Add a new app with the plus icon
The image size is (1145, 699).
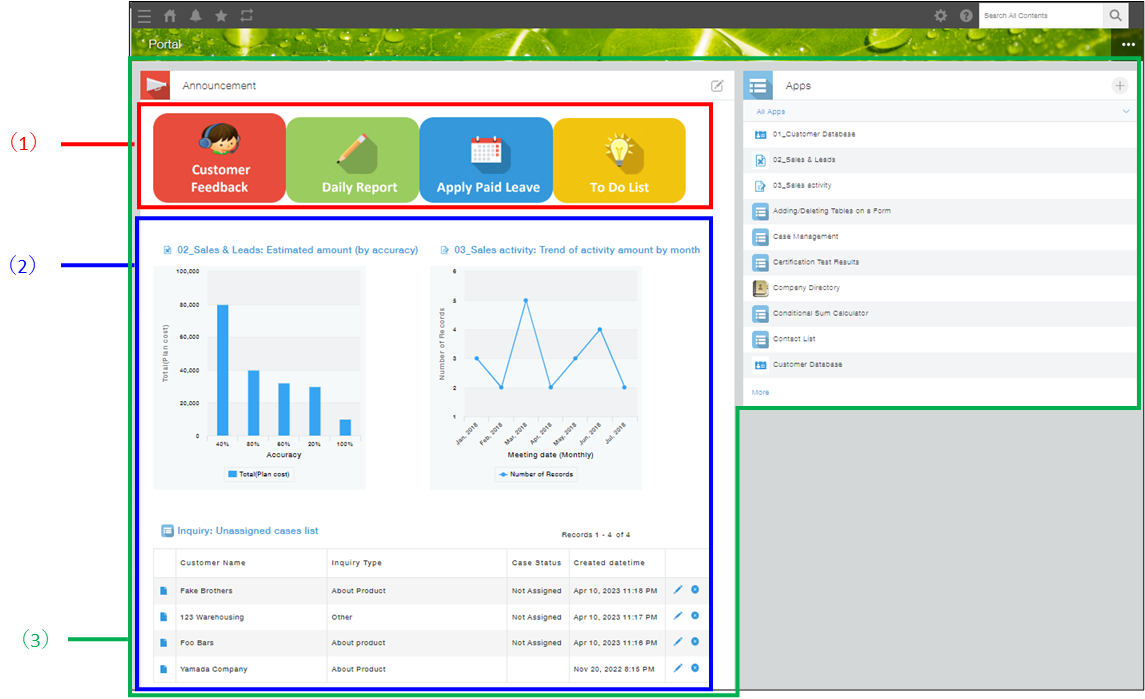pyautogui.click(x=1119, y=85)
